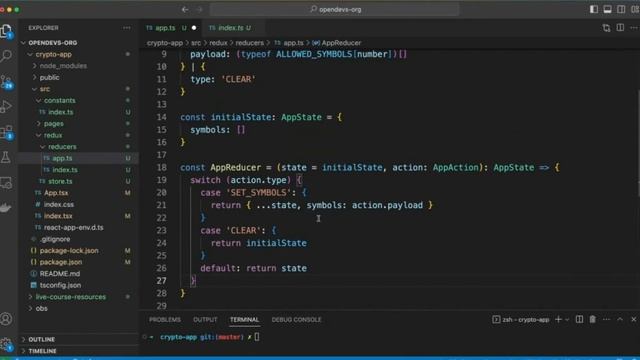The height and width of the screenshot is (360, 640).
Task: Open the Remote Explorer view
Action: (x=6, y=183)
